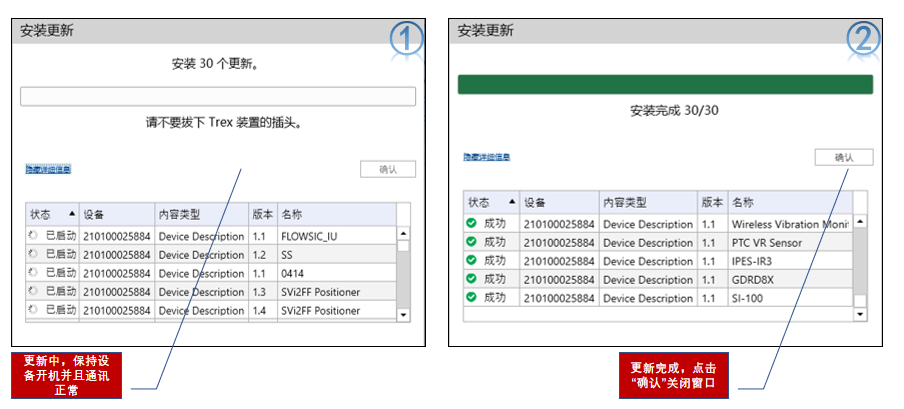Click 隐藏详细信息 link in the installation-complete panel
This screenshot has width=904, height=409.
pos(487,157)
